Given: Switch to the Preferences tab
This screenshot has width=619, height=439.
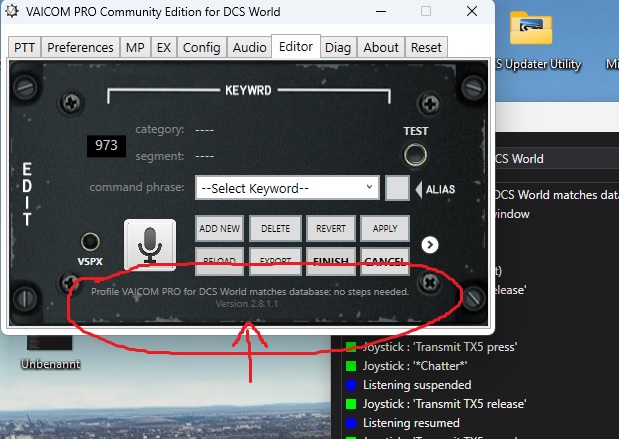Looking at the screenshot, I should coord(80,47).
